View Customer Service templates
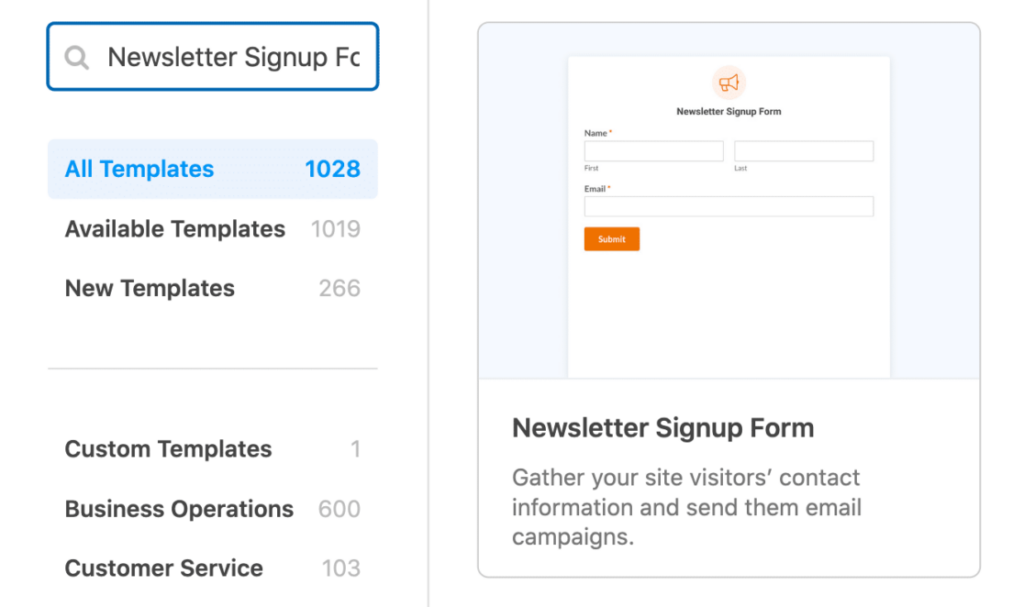 [164, 568]
